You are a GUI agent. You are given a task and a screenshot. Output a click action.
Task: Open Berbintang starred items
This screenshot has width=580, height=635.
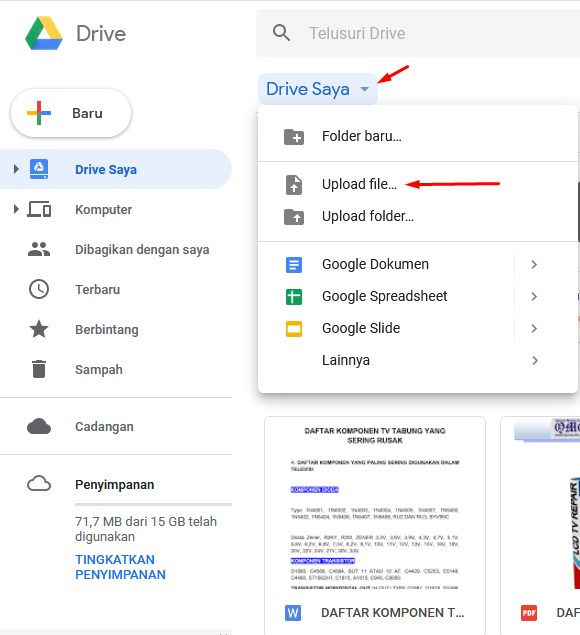tap(107, 330)
